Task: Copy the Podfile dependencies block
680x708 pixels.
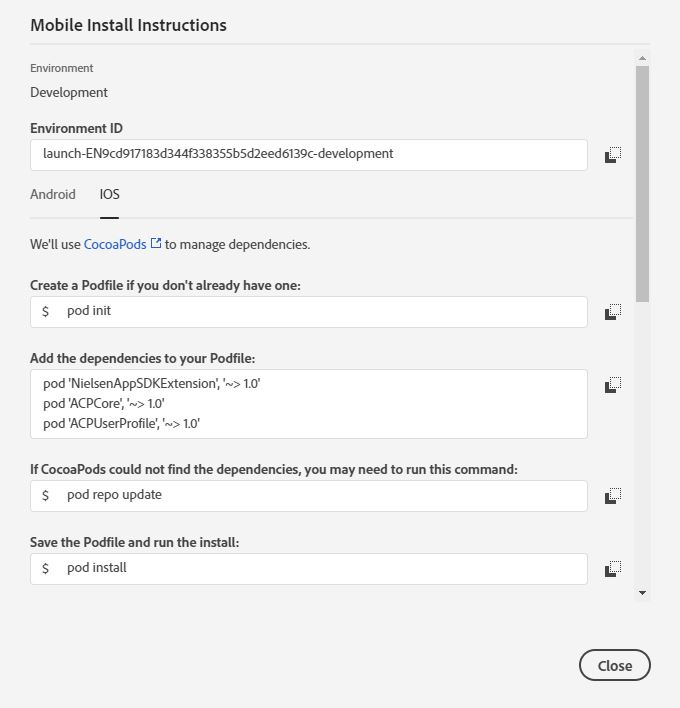Action: tap(613, 385)
